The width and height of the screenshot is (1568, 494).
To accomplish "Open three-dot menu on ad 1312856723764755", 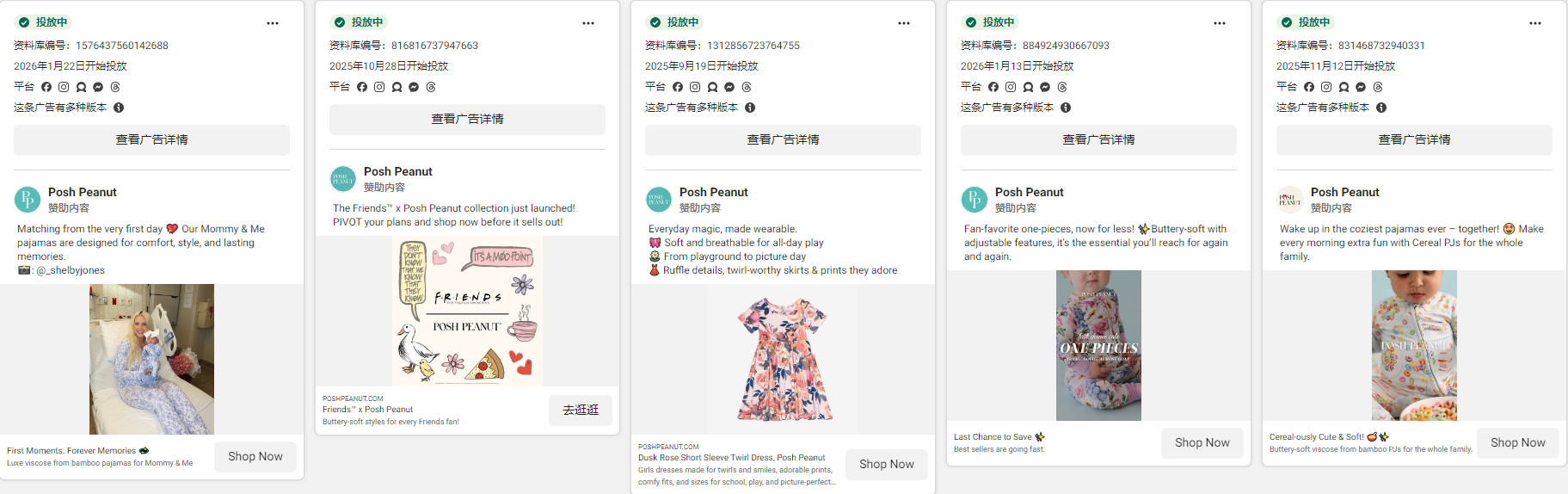I will 904,23.
